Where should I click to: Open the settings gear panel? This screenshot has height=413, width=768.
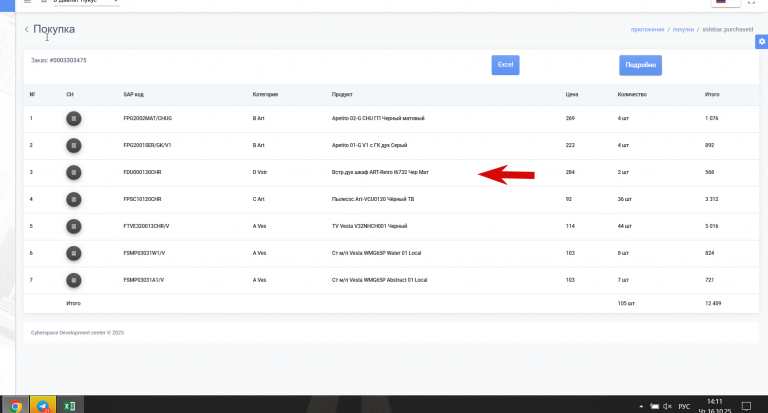tap(762, 42)
